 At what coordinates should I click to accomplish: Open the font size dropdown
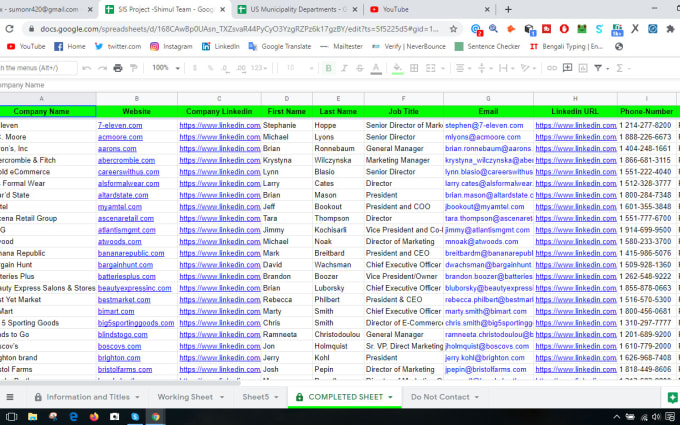pyautogui.click(x=300, y=68)
